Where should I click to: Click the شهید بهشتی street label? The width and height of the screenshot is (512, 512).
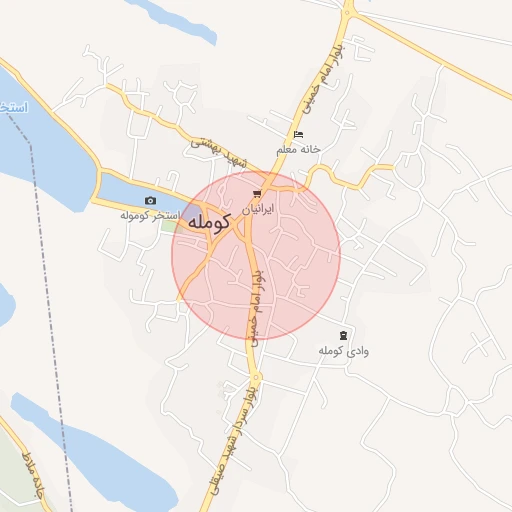point(219,153)
